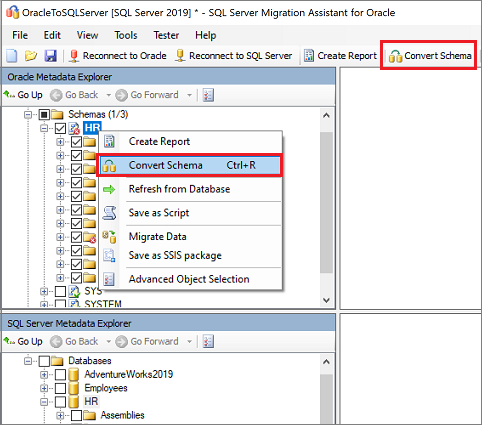Click the Schemas folder icon

click(x=57, y=115)
